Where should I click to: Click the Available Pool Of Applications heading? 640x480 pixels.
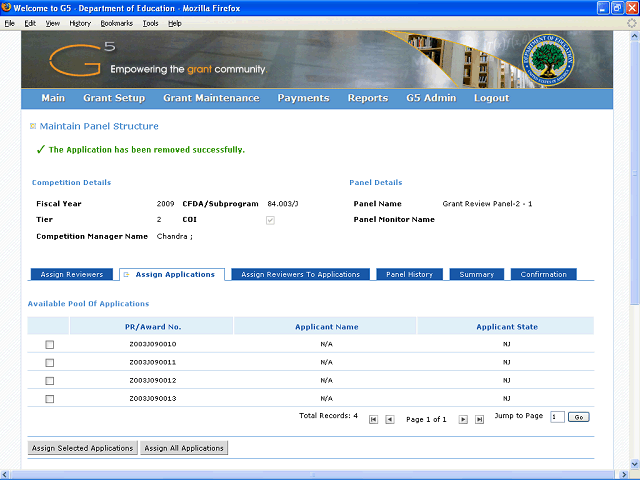(x=89, y=304)
